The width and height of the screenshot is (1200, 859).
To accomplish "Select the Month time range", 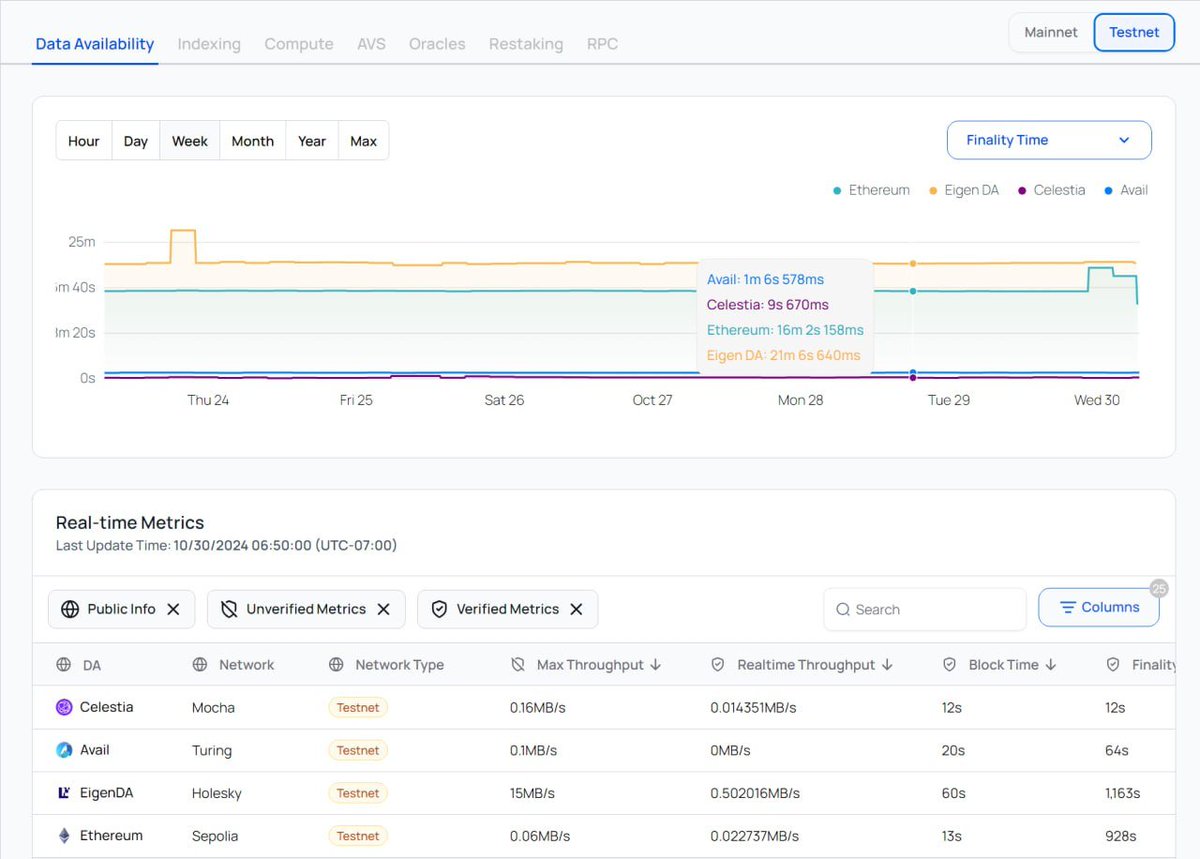I will click(x=253, y=141).
